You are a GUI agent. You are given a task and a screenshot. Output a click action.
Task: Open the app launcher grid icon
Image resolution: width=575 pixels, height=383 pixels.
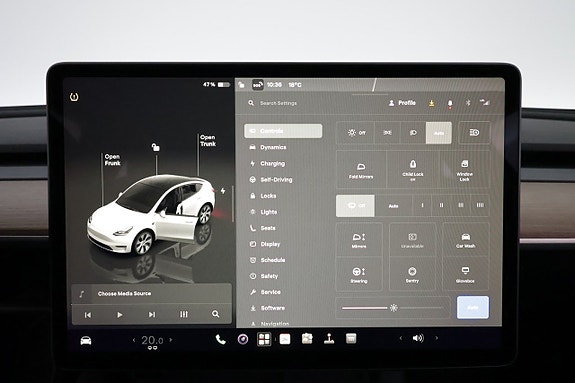coord(264,339)
